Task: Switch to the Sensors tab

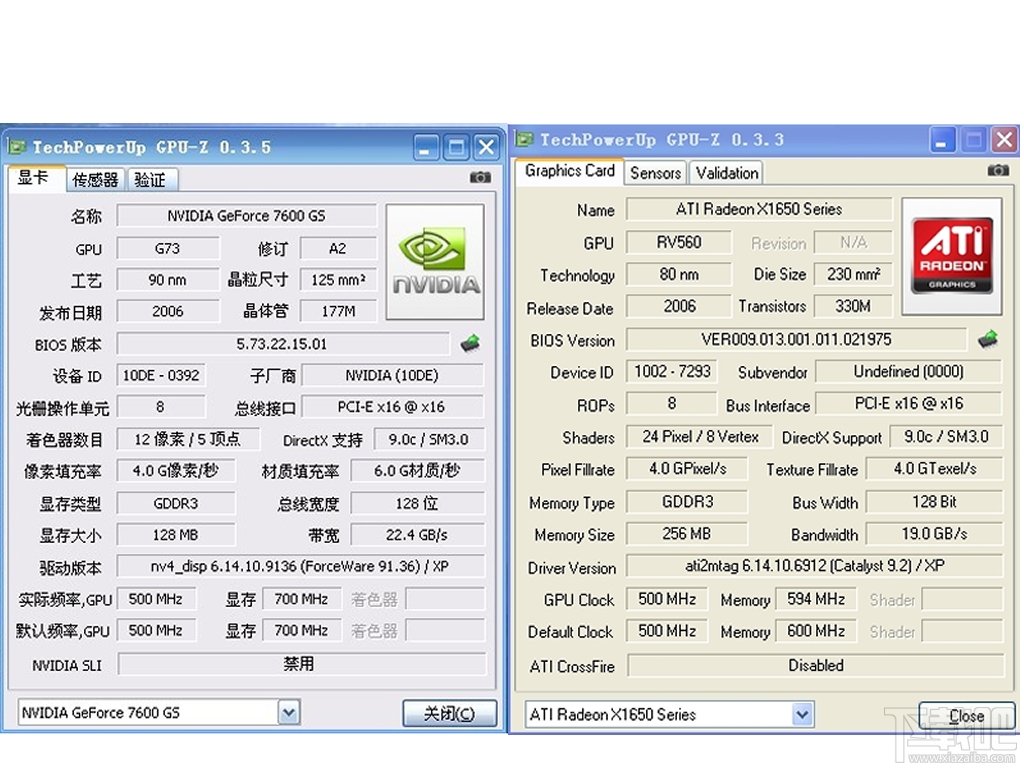Action: 655,173
